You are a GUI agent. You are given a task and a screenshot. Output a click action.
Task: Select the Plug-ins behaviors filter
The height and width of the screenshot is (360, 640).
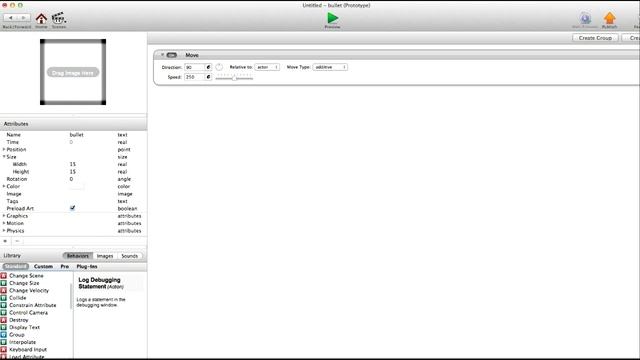[x=87, y=266]
